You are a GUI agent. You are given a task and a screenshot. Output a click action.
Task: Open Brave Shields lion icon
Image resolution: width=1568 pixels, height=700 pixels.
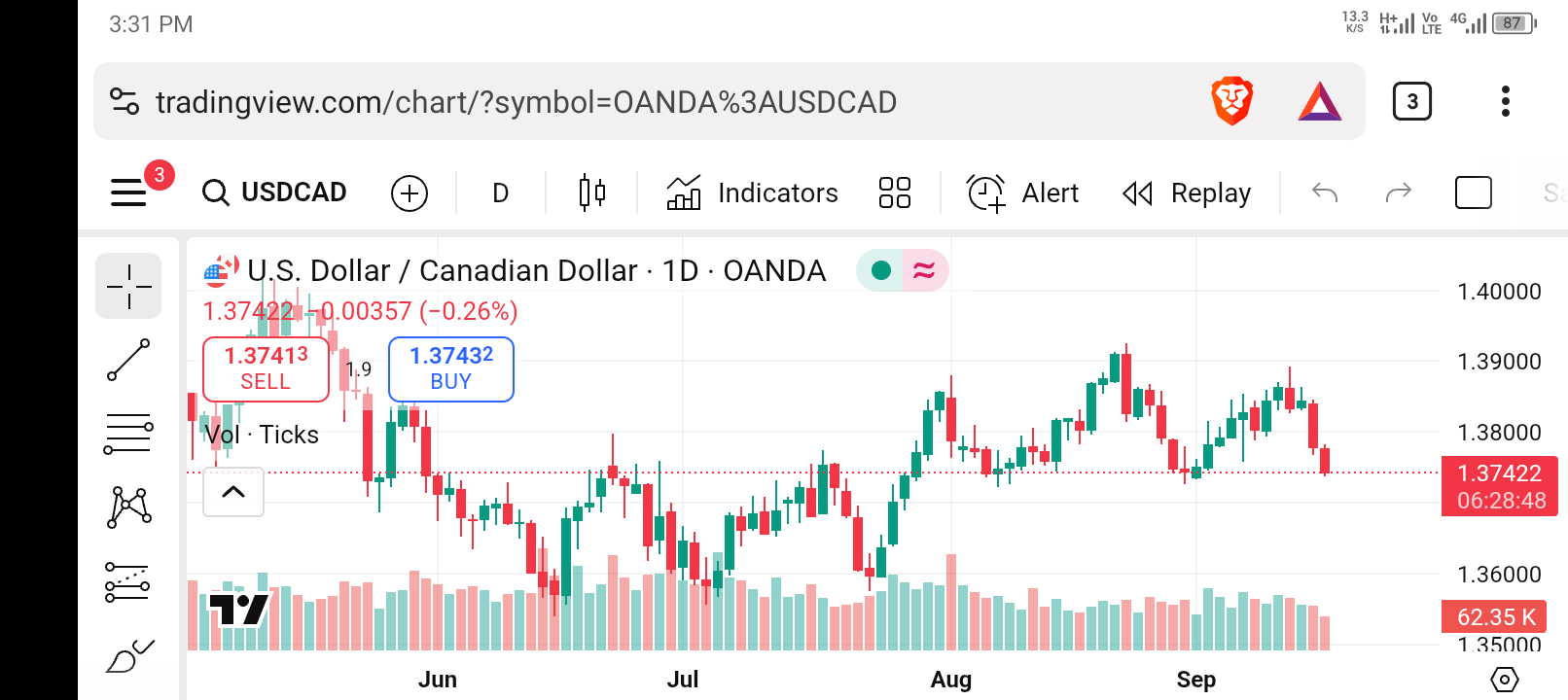[1231, 101]
